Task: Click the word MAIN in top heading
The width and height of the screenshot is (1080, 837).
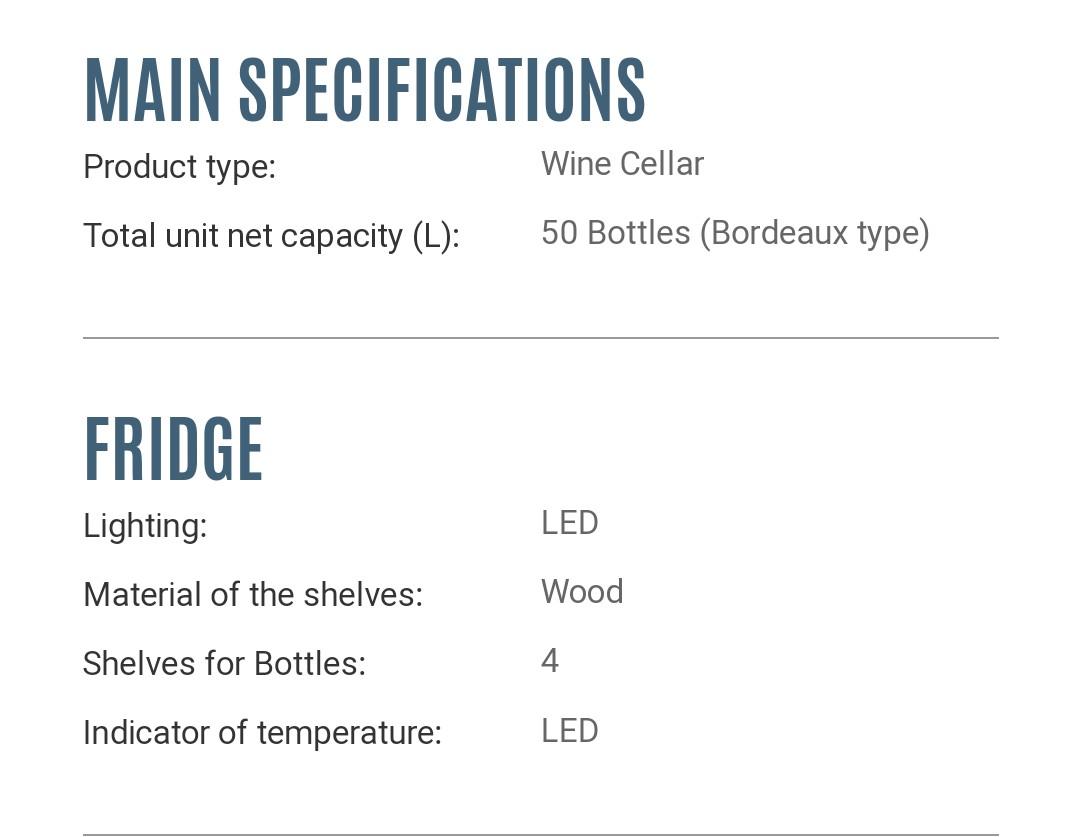Action: point(152,91)
